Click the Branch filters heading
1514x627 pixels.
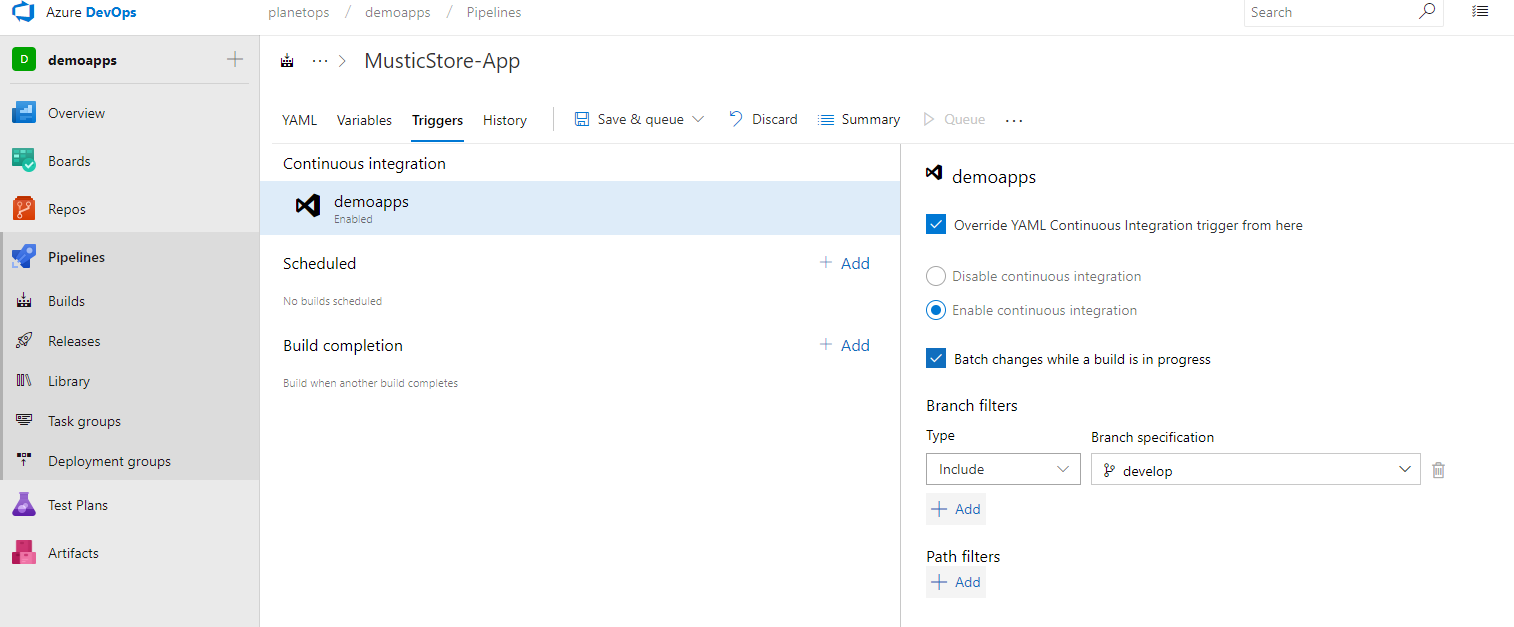(x=972, y=406)
